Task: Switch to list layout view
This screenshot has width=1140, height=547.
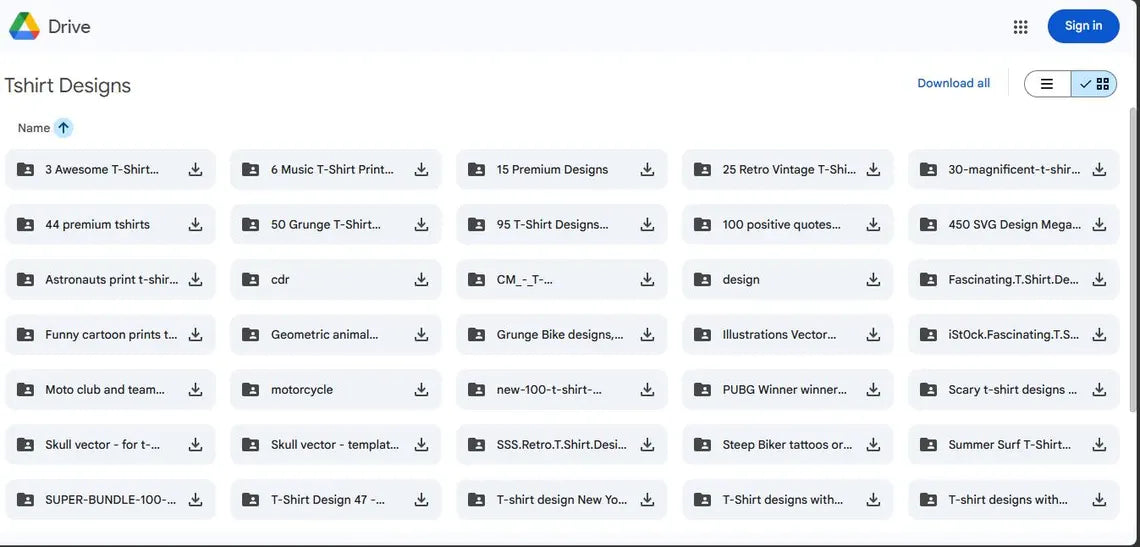Action: coord(1047,84)
